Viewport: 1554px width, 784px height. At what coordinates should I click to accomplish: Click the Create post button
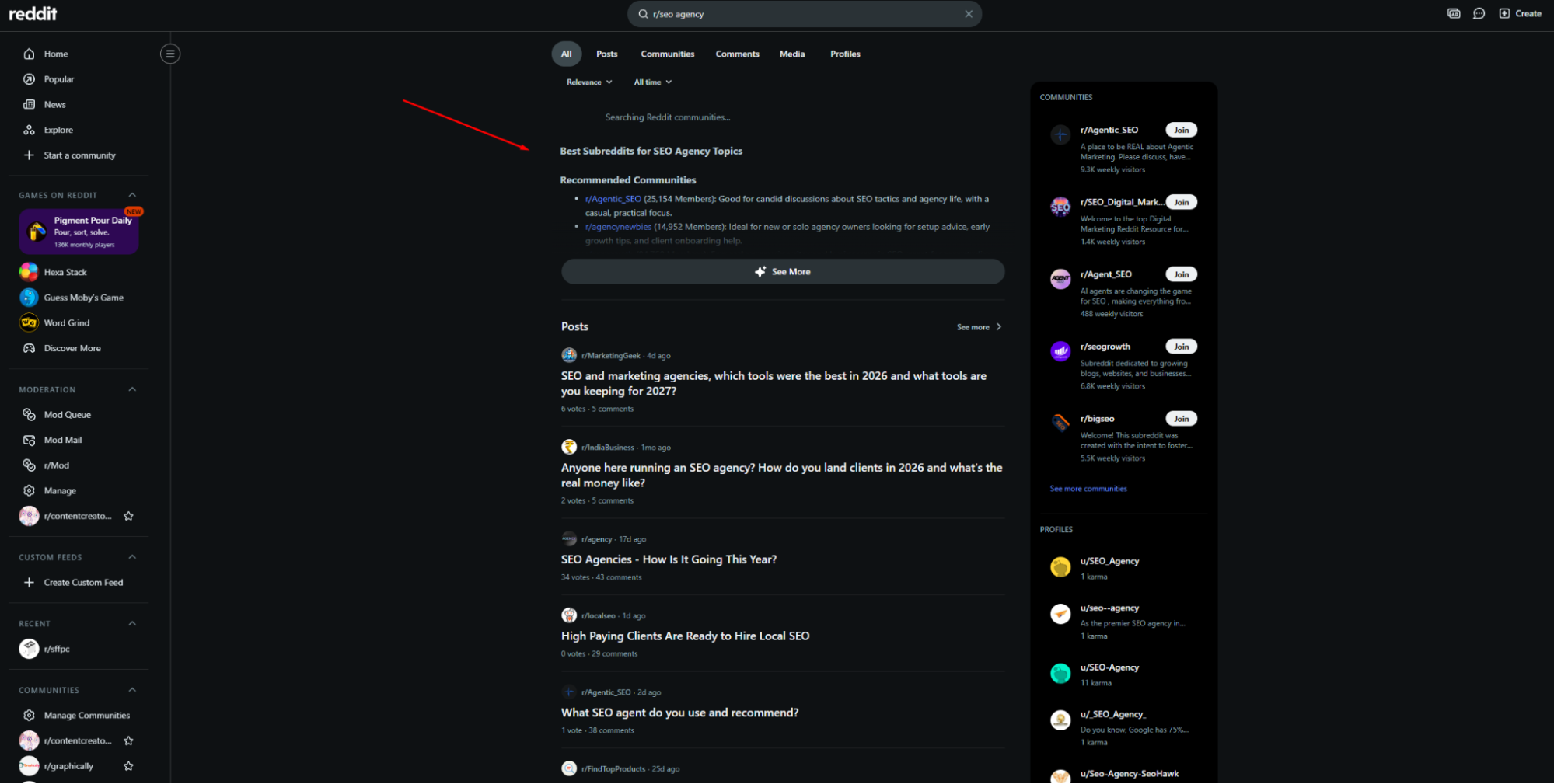pos(1520,13)
